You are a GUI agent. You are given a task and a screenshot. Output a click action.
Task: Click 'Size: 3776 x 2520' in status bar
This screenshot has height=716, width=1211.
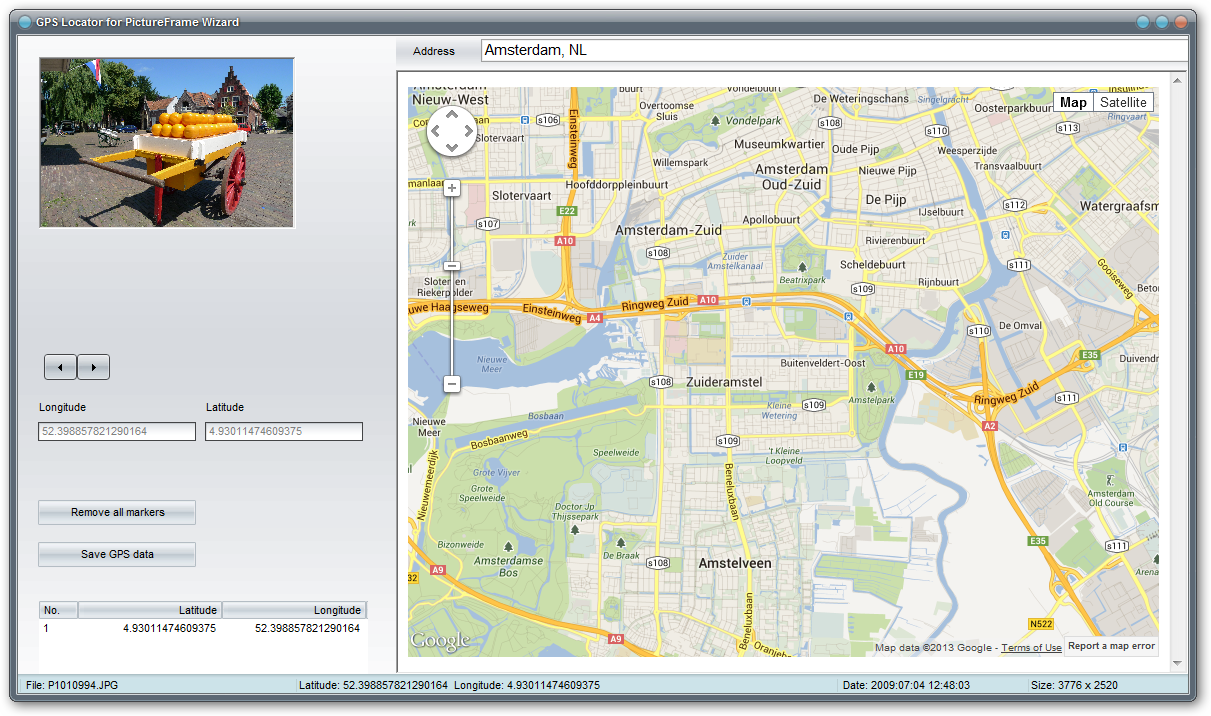point(1074,685)
